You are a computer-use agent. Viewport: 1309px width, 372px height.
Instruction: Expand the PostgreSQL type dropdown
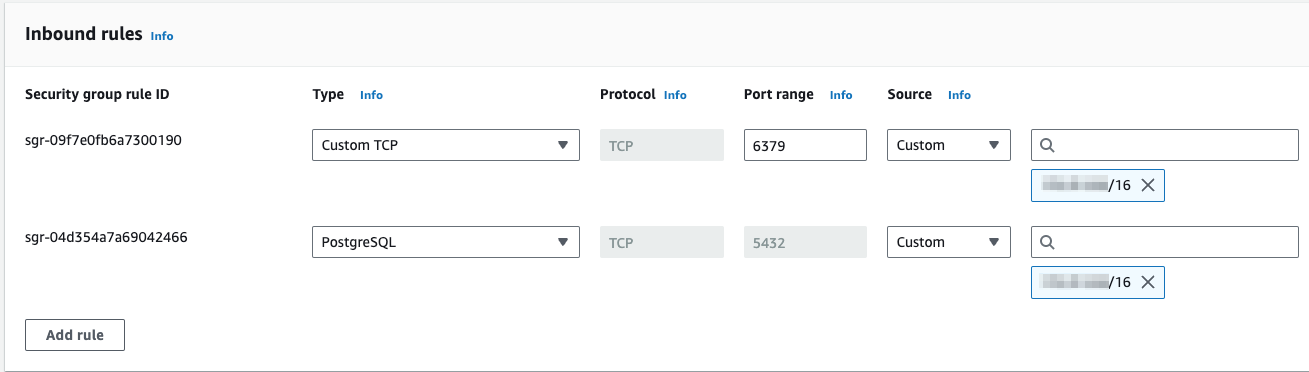446,242
